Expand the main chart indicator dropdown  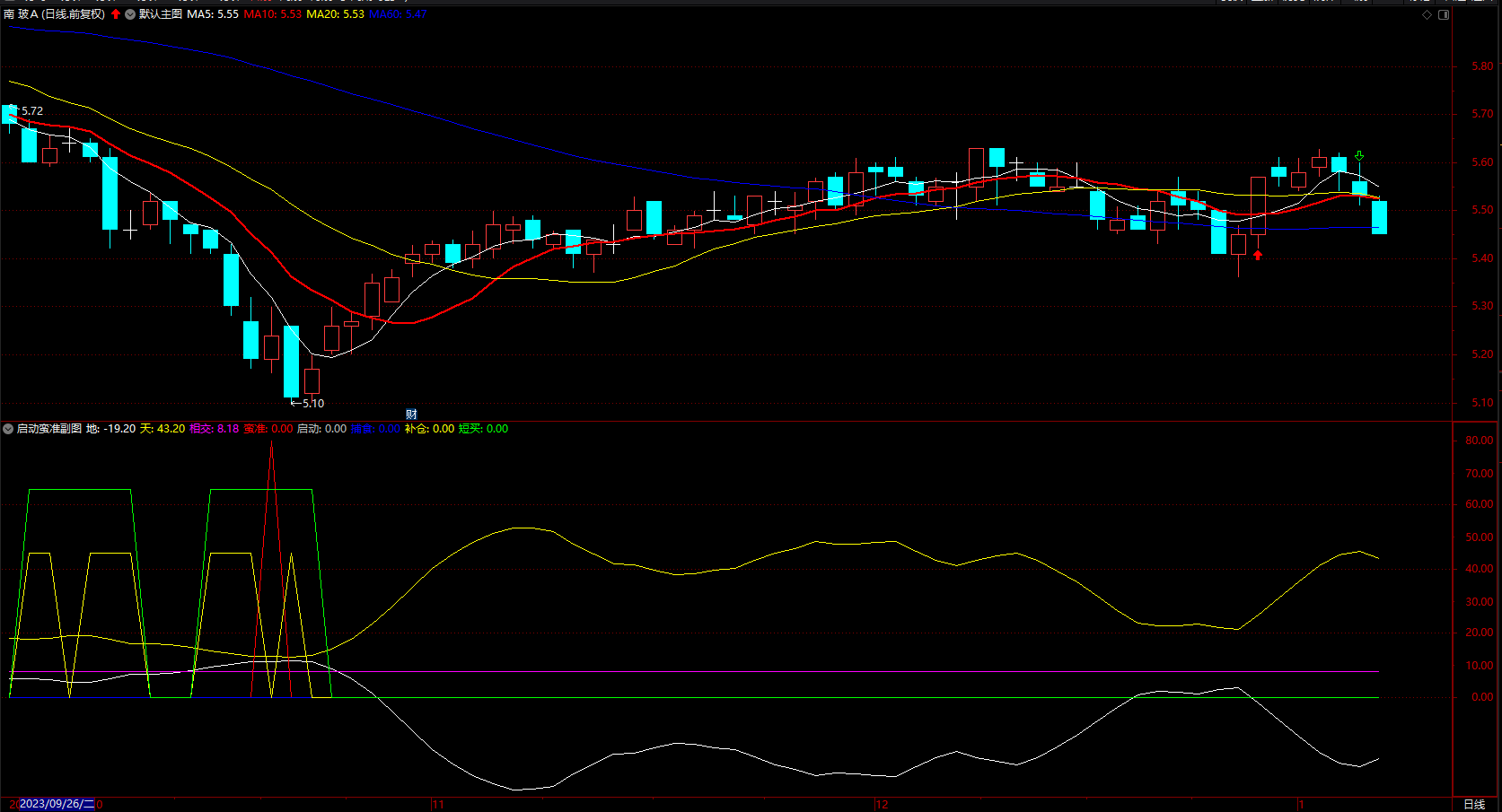pyautogui.click(x=130, y=14)
